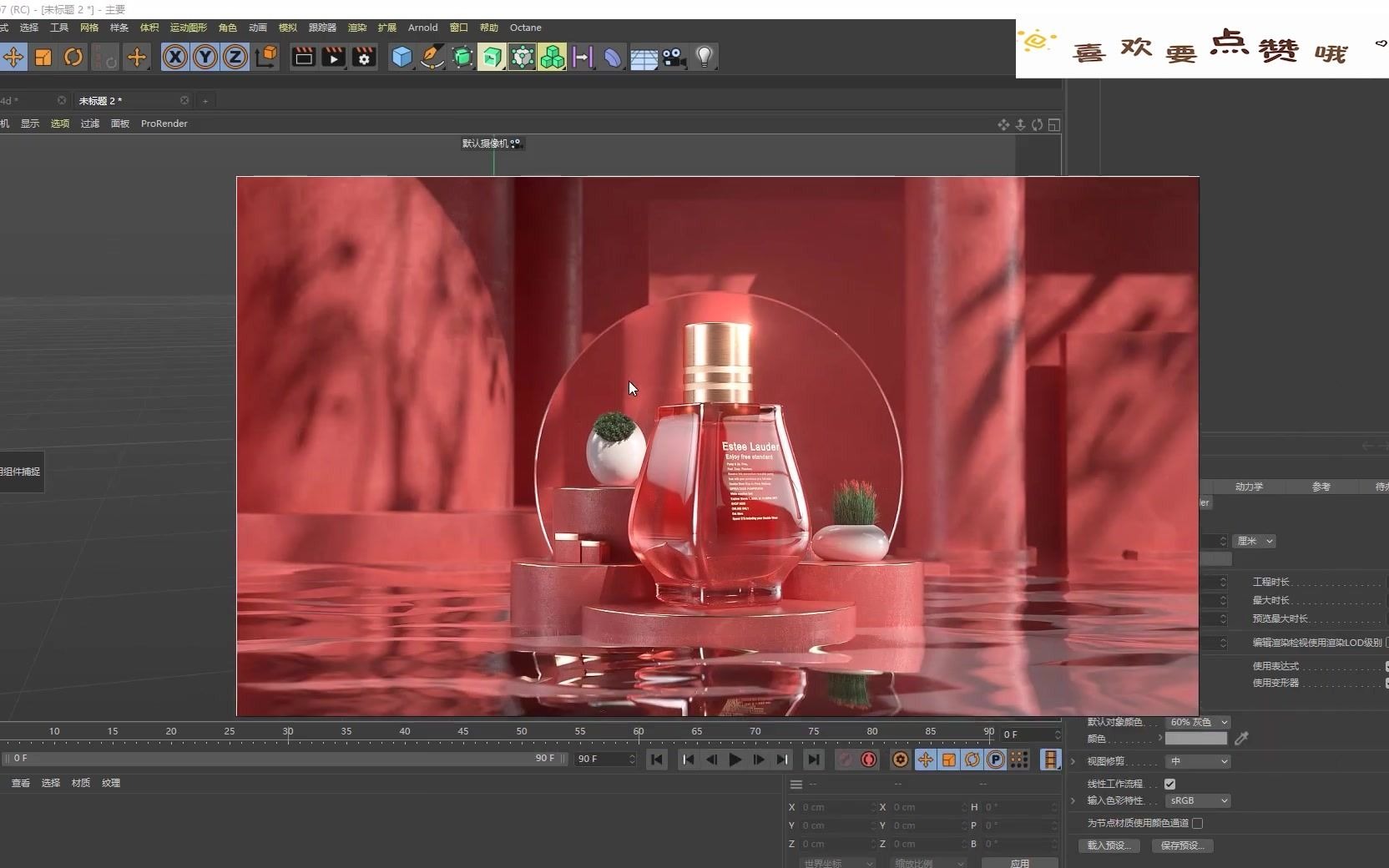
Task: Click the purple deformer Bend icon
Action: pos(583,58)
